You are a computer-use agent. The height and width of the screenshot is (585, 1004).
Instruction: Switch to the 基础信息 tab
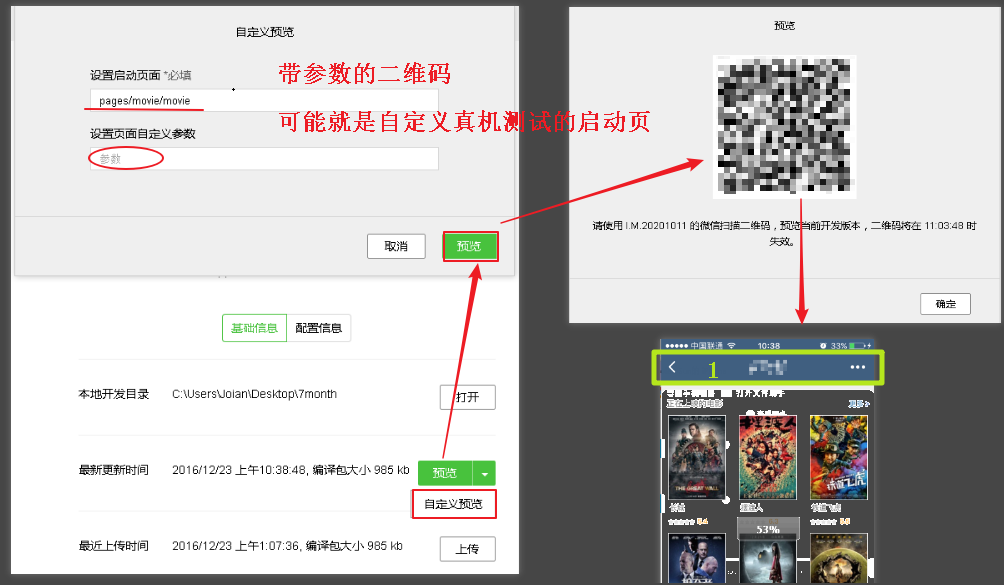tap(254, 329)
